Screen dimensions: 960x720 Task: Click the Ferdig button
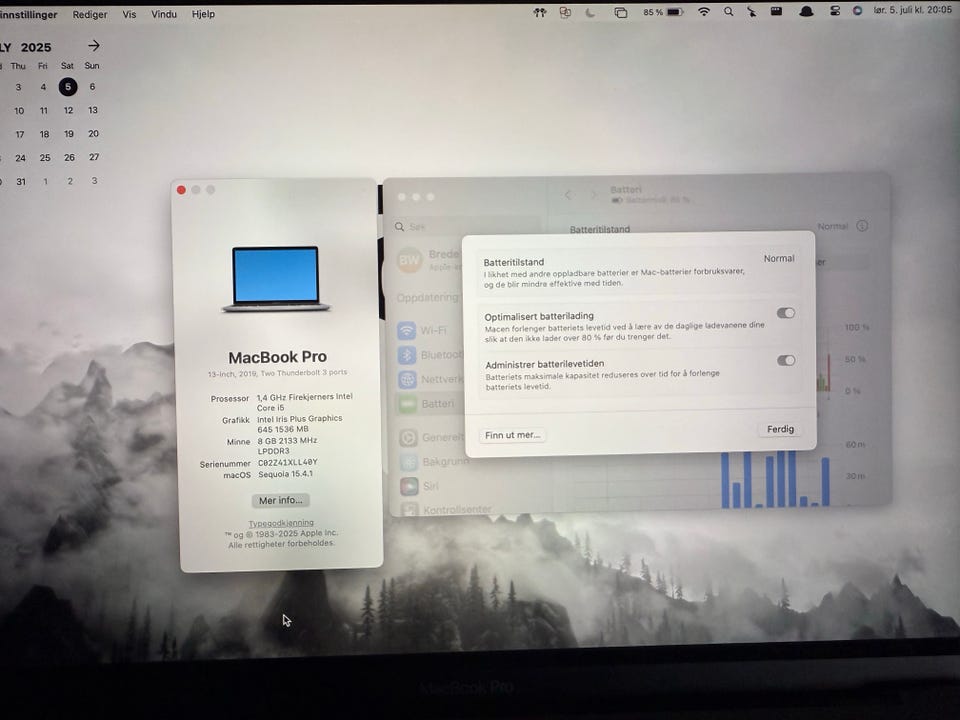(780, 429)
